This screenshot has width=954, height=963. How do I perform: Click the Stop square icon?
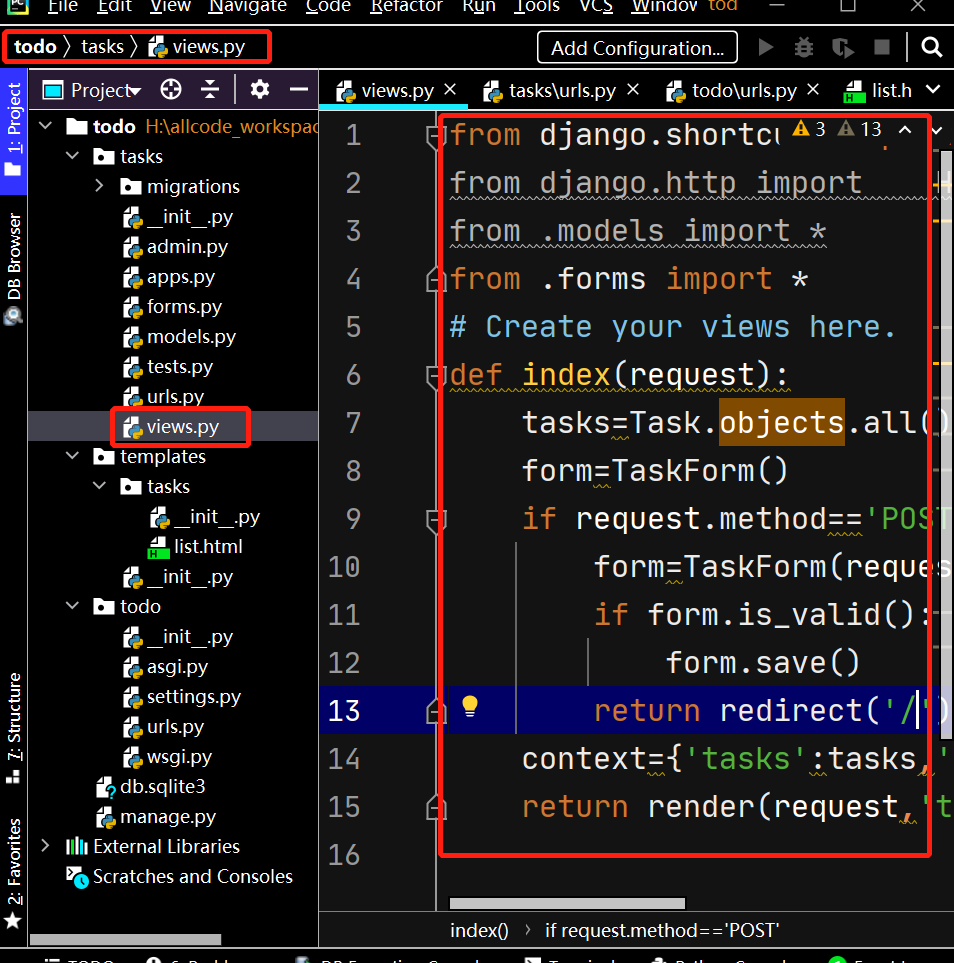click(x=882, y=47)
